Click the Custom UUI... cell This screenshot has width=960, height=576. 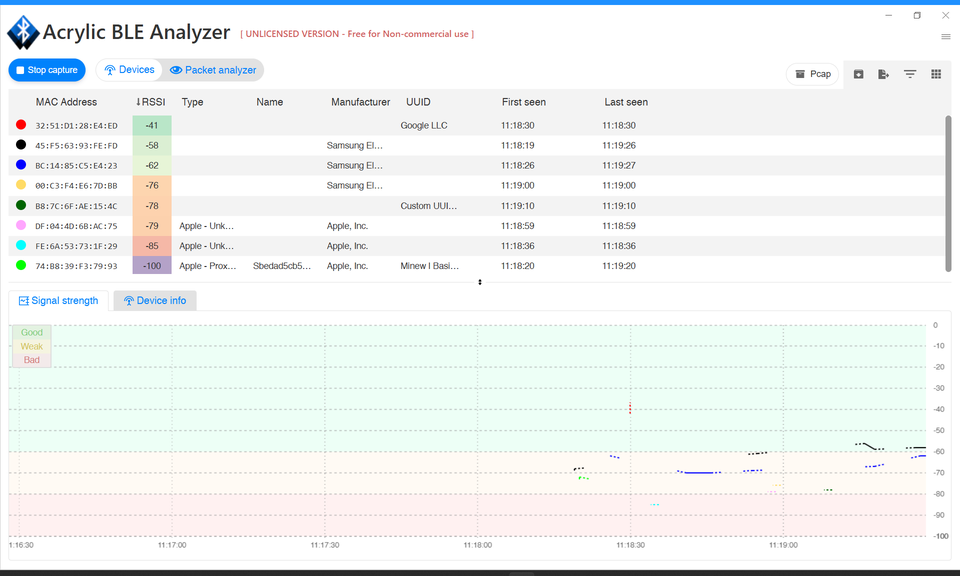(429, 206)
